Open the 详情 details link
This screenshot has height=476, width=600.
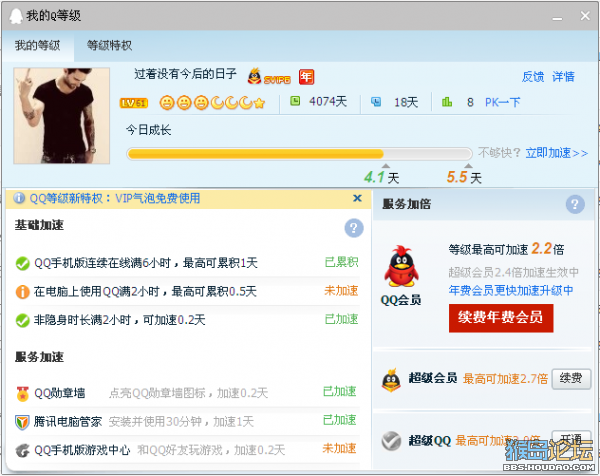pos(563,77)
